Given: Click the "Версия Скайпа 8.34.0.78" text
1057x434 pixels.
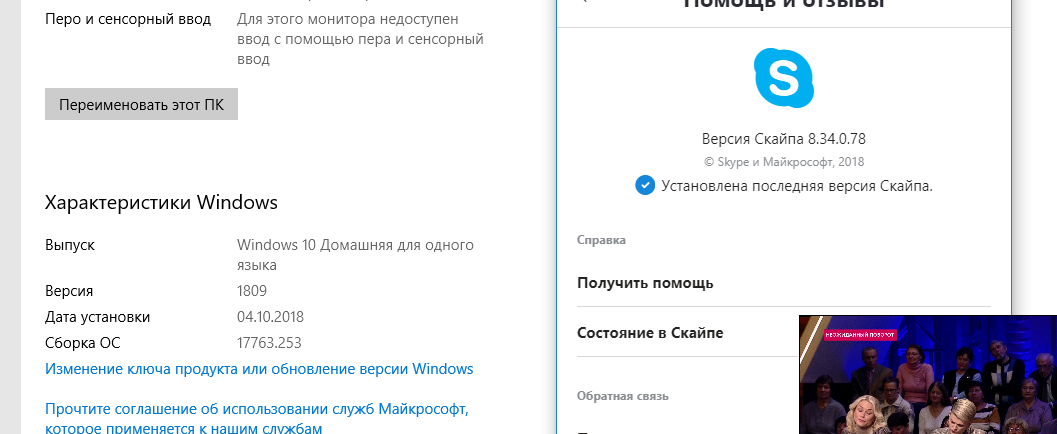Looking at the screenshot, I should pos(783,139).
